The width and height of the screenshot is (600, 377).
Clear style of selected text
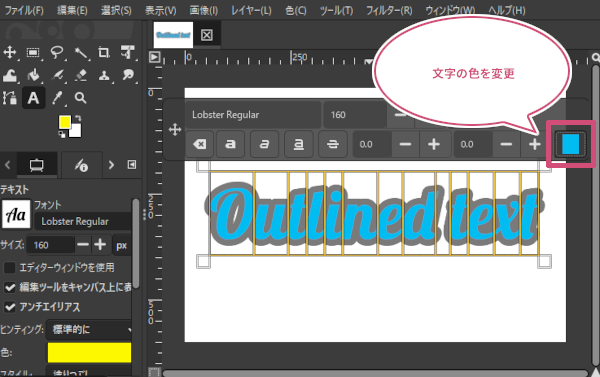coord(199,144)
